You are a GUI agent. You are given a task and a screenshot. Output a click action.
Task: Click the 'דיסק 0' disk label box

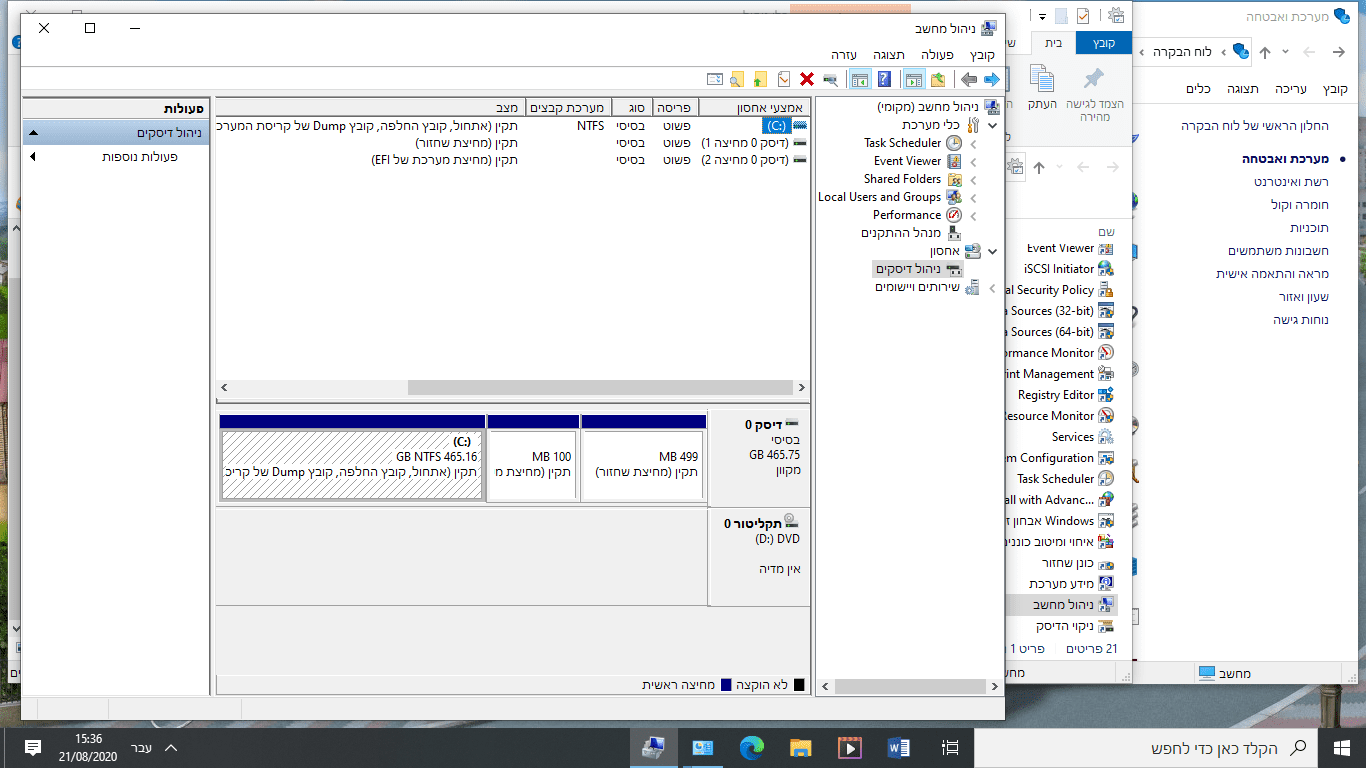click(x=760, y=456)
